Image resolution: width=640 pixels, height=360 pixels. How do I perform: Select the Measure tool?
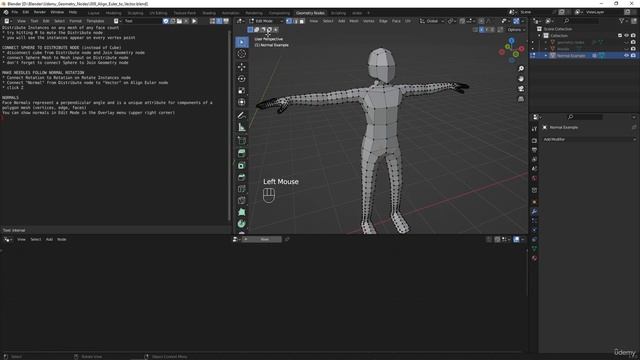click(x=242, y=127)
